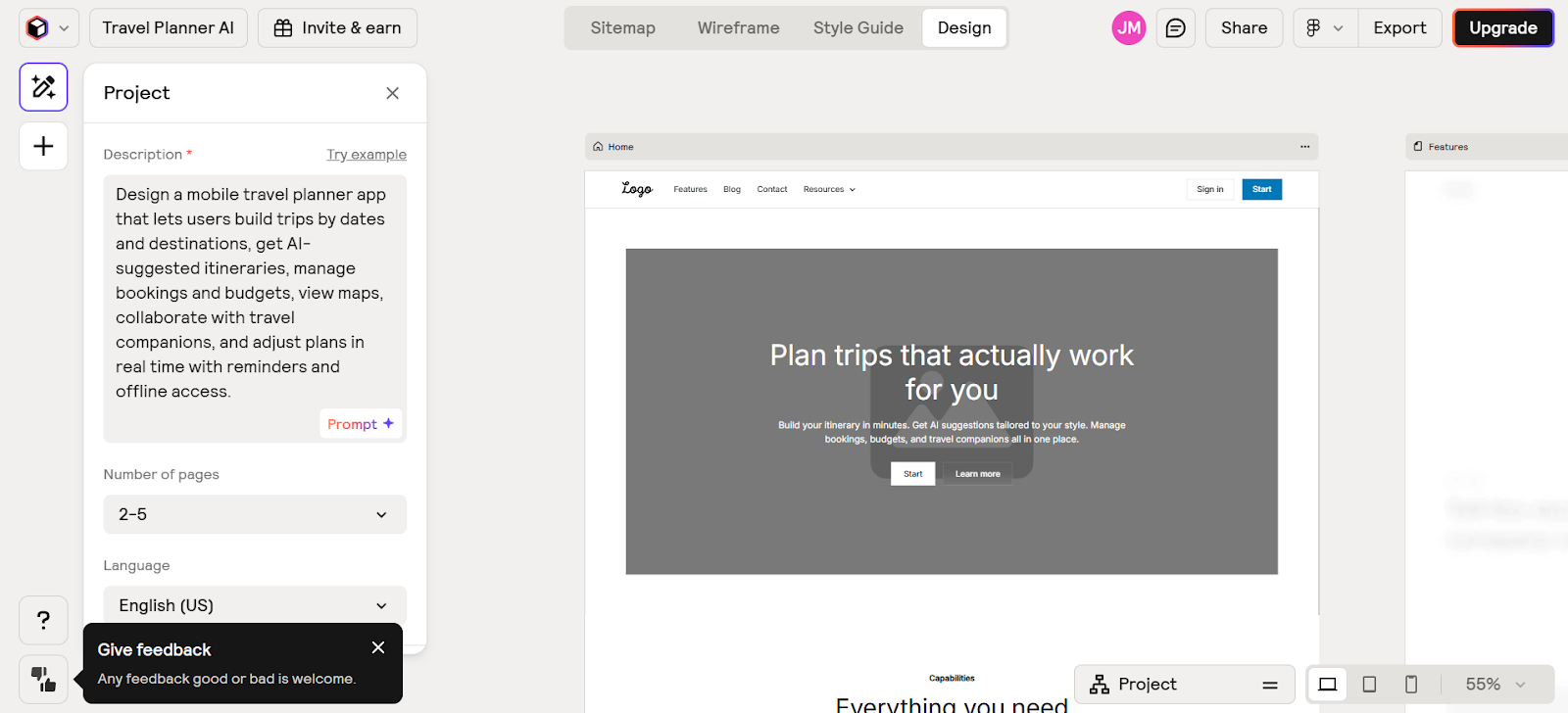The width and height of the screenshot is (1568, 713).
Task: Click the Invite & earn button
Action: 337,28
